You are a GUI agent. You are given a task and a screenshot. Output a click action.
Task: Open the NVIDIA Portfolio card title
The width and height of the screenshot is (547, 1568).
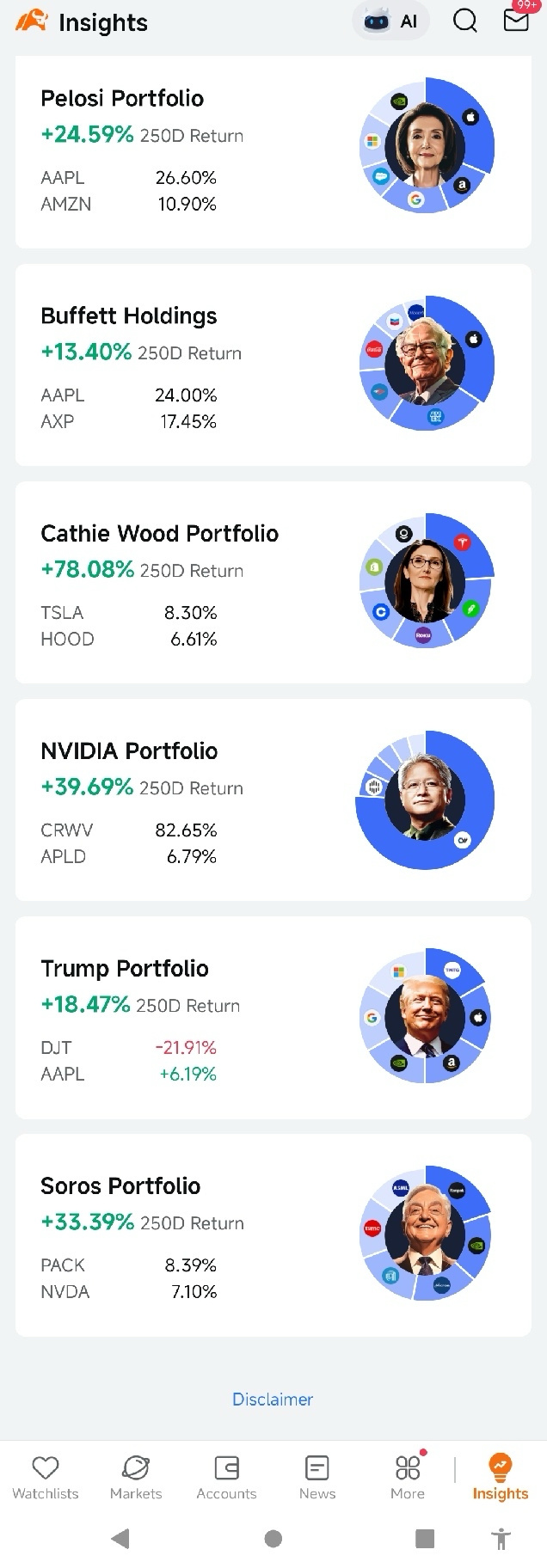(129, 750)
